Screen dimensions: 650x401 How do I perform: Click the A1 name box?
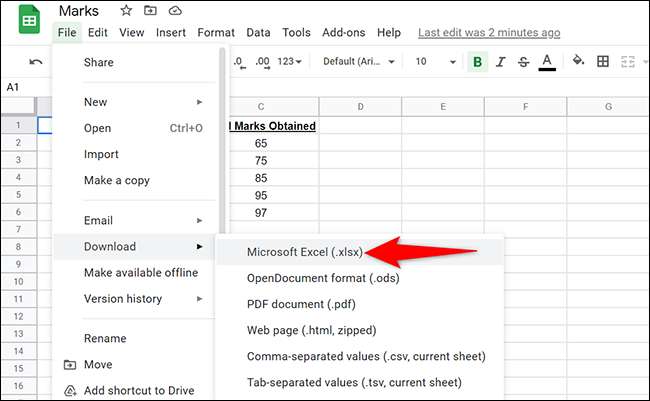click(13, 87)
